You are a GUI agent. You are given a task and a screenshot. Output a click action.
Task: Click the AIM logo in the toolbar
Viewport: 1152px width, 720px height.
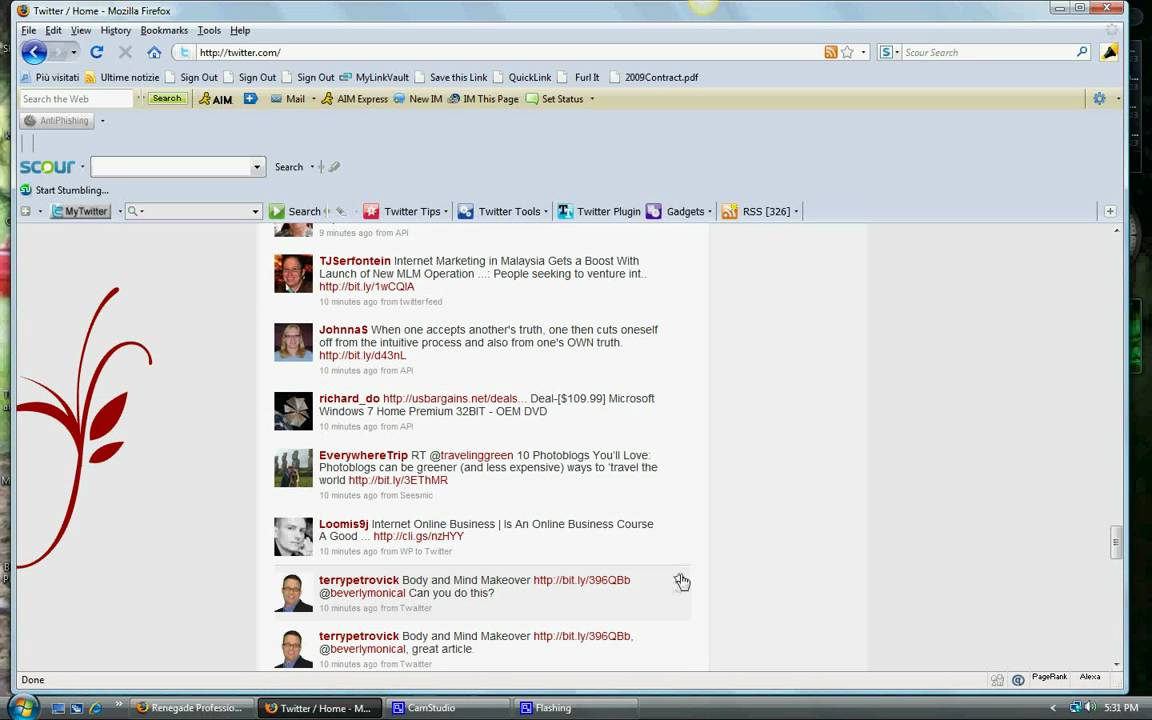click(x=215, y=98)
